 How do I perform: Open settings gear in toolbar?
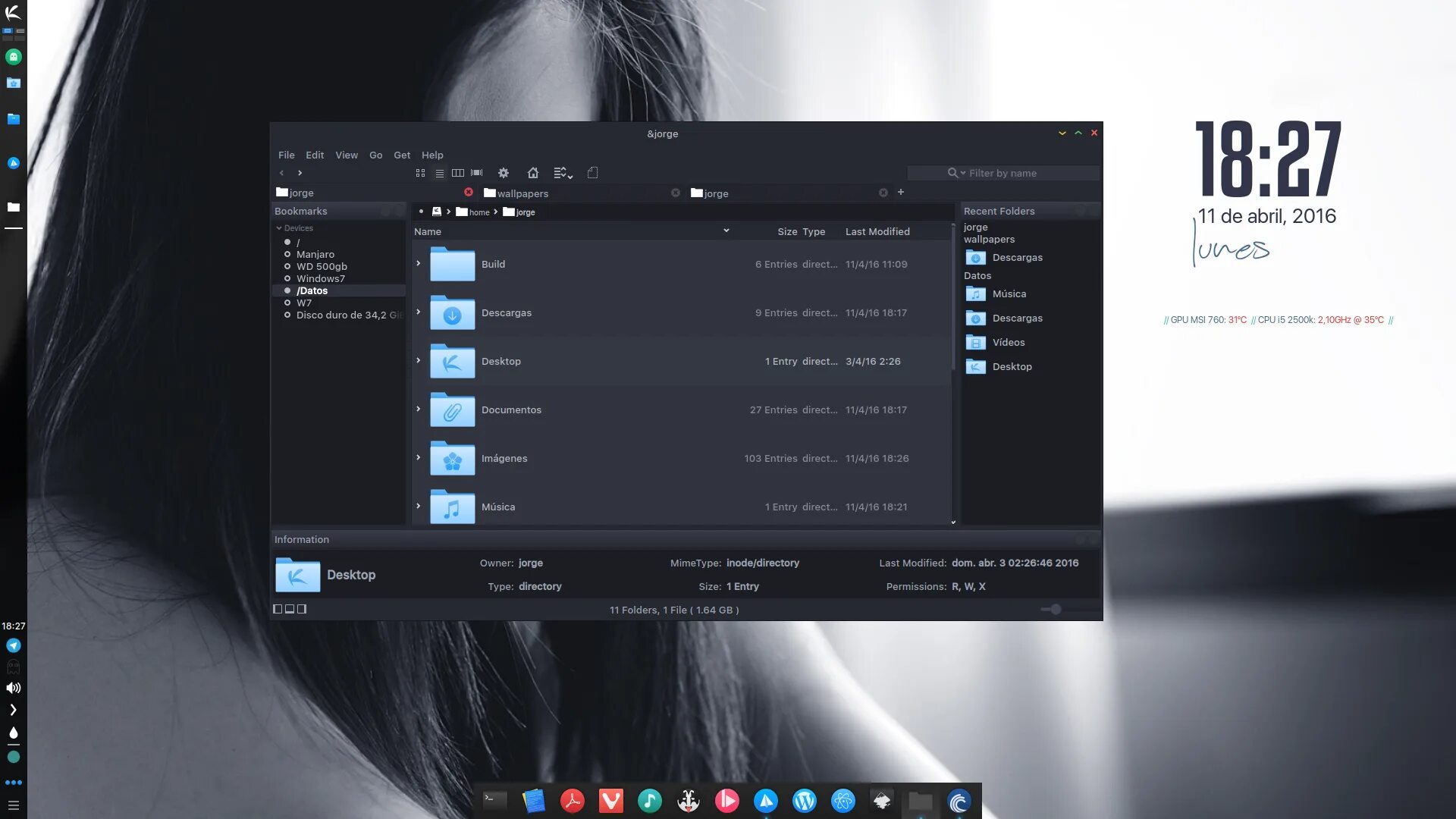pos(503,173)
